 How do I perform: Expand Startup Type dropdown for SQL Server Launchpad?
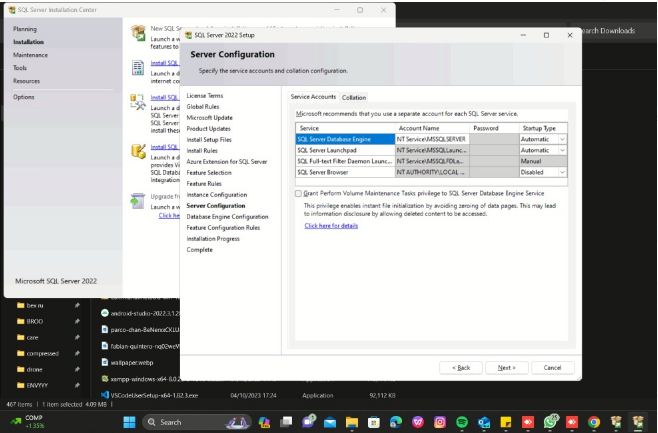point(562,150)
